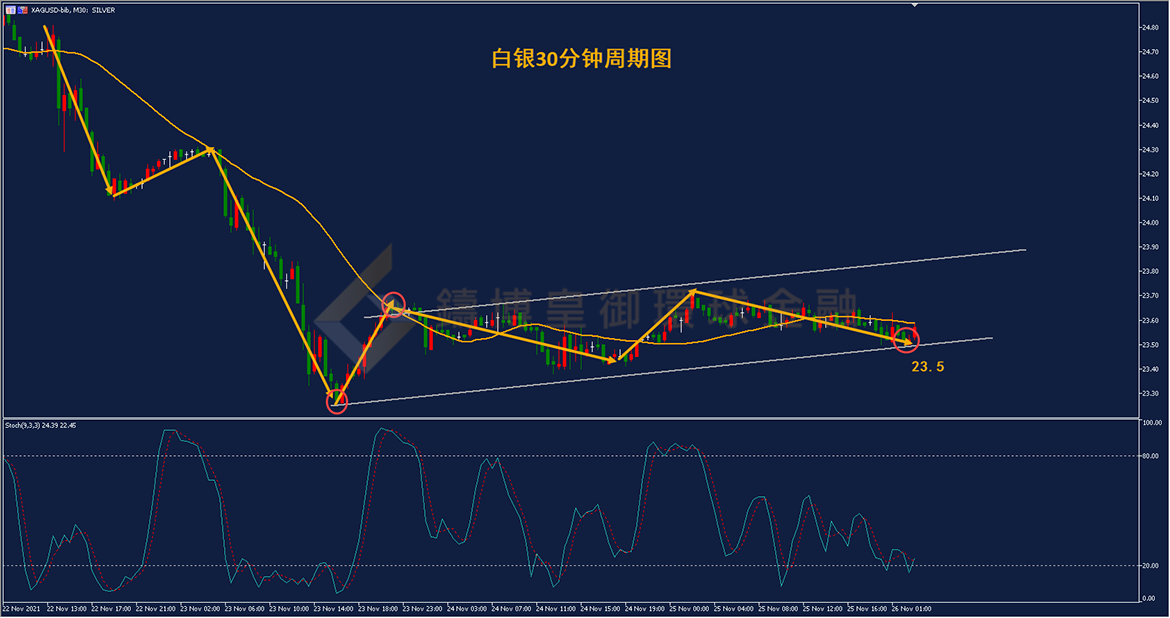Screen dimensions: 1170x618
Task: Click the Stoch(9,3,3) indicator label
Action: tap(40, 425)
